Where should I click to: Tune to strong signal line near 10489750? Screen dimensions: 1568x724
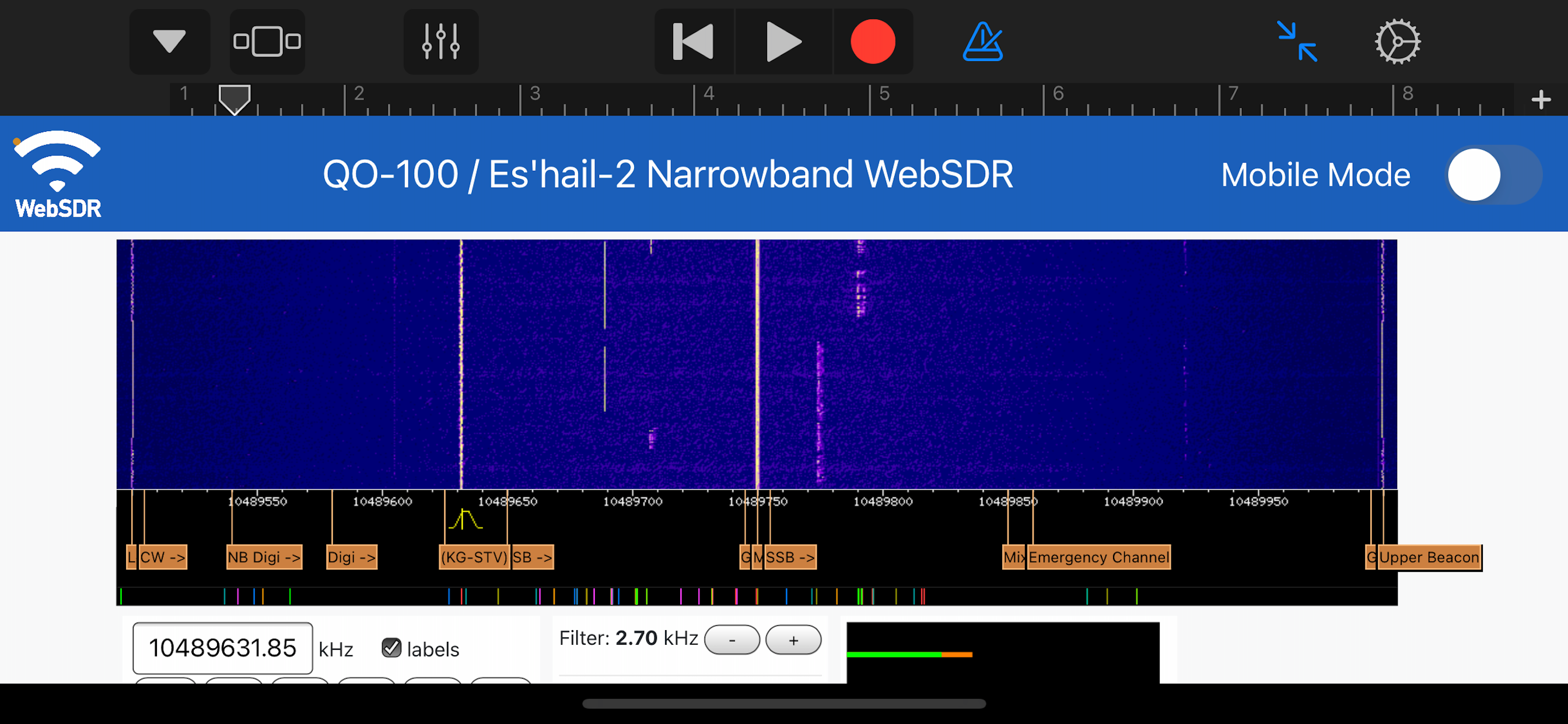(x=757, y=364)
